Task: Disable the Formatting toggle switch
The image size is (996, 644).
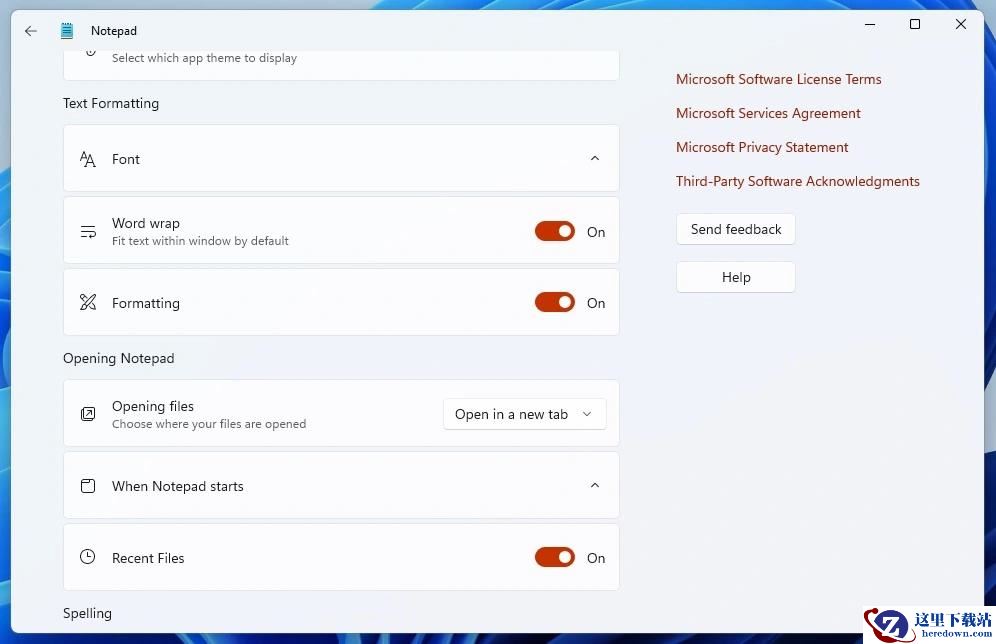Action: pyautogui.click(x=555, y=302)
